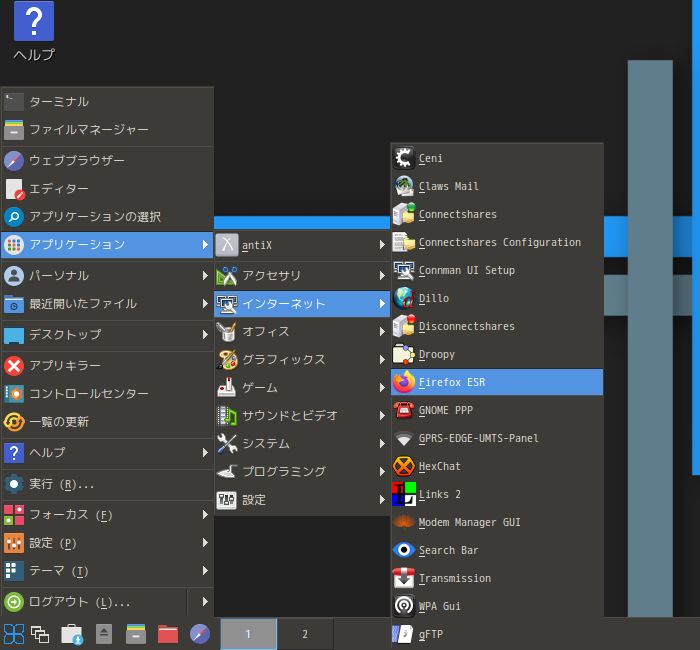Select 一覧の更新 menu entry

107,422
